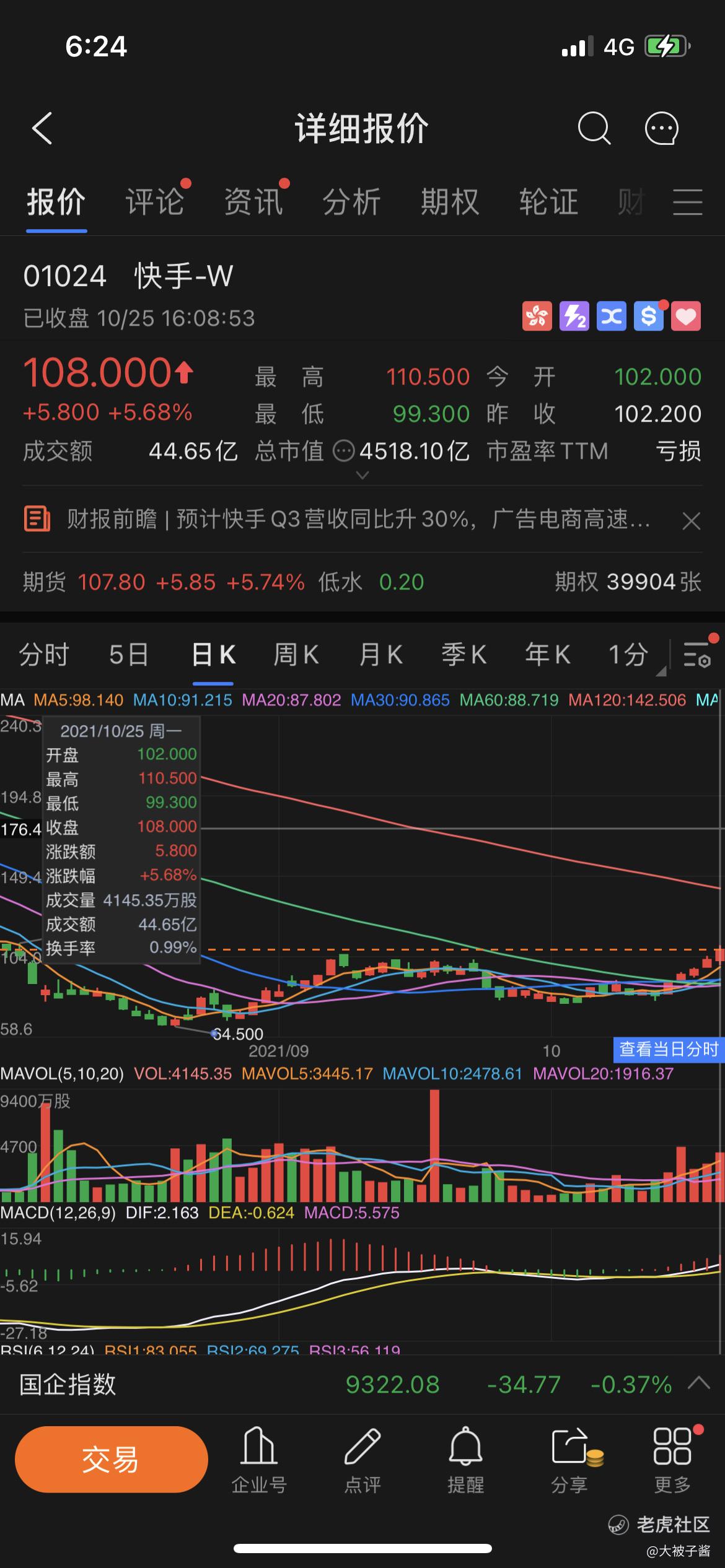Tap the orange 交易 button

(x=111, y=1460)
